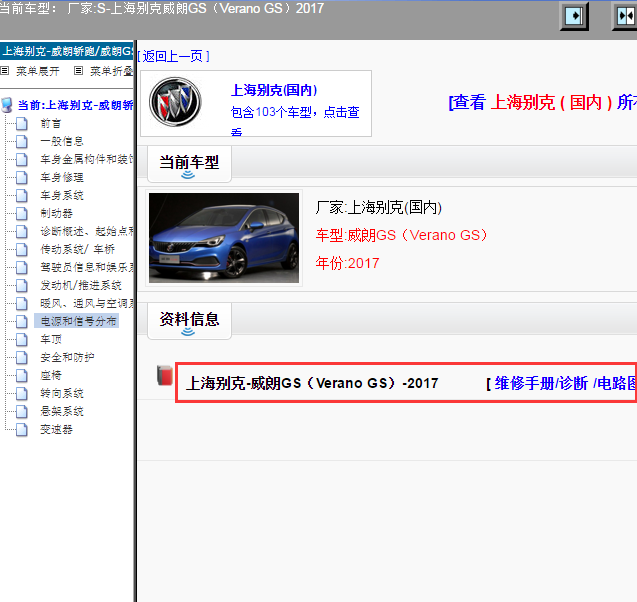Screen dimensions: 637x602
Task: Open 安全和防护 section
Action: [67, 357]
